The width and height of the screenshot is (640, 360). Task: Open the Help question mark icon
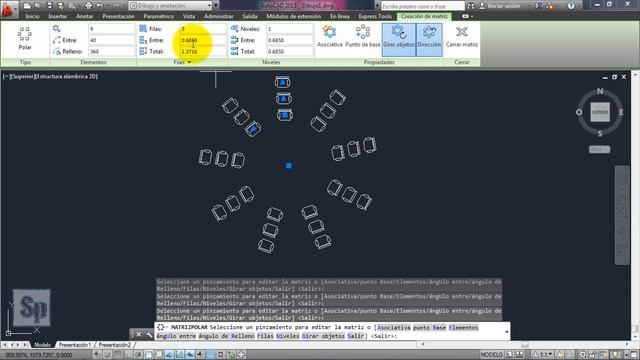571,6
